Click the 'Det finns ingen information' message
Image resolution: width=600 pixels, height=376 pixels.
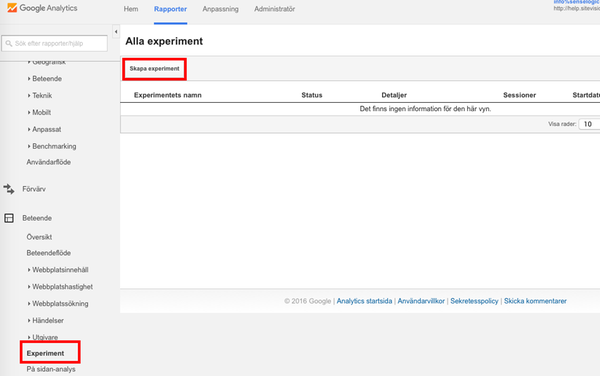[x=425, y=109]
